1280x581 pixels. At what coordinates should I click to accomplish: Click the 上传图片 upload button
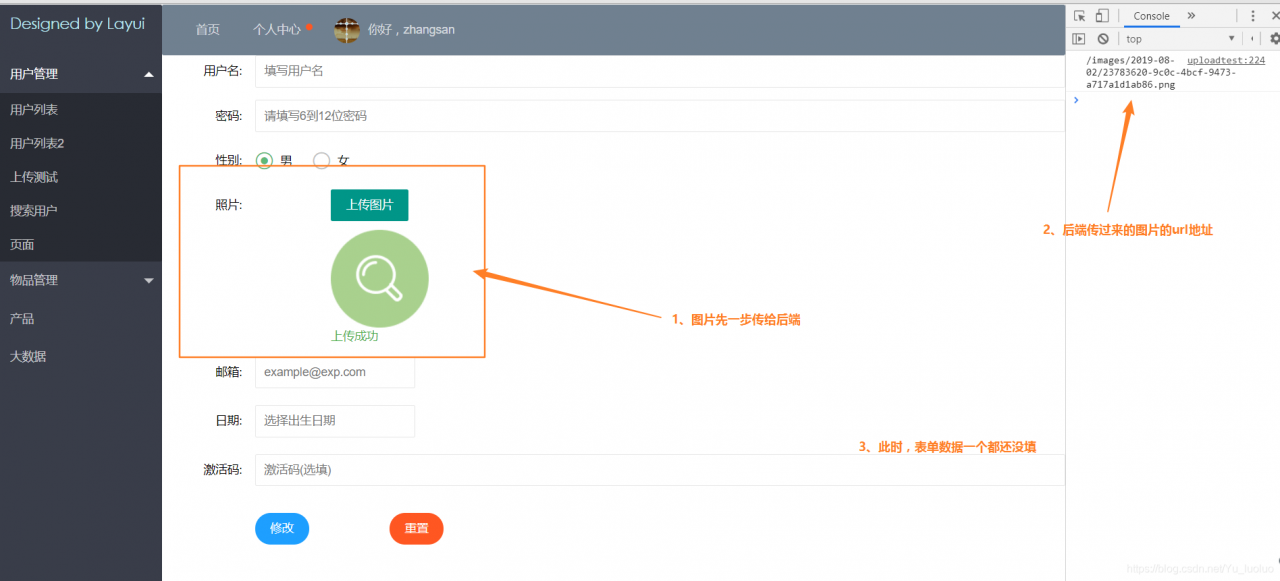[x=370, y=205]
